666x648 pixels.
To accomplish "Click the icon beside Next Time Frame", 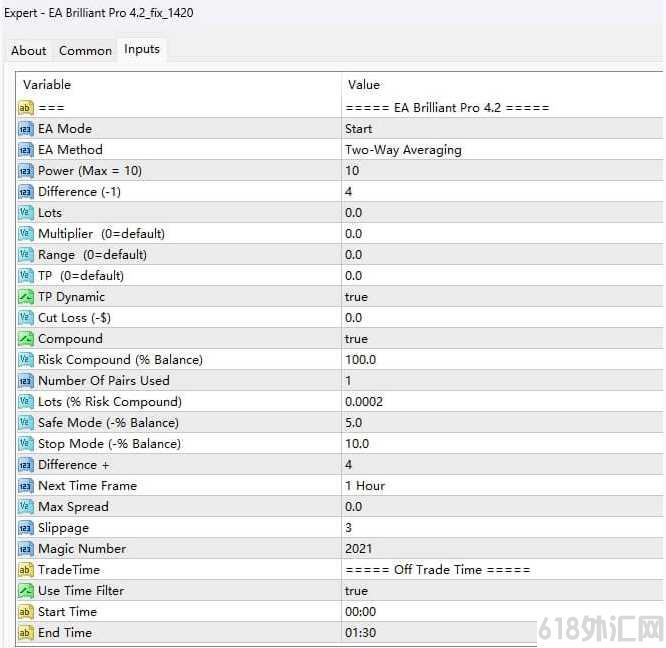I will click(25, 486).
